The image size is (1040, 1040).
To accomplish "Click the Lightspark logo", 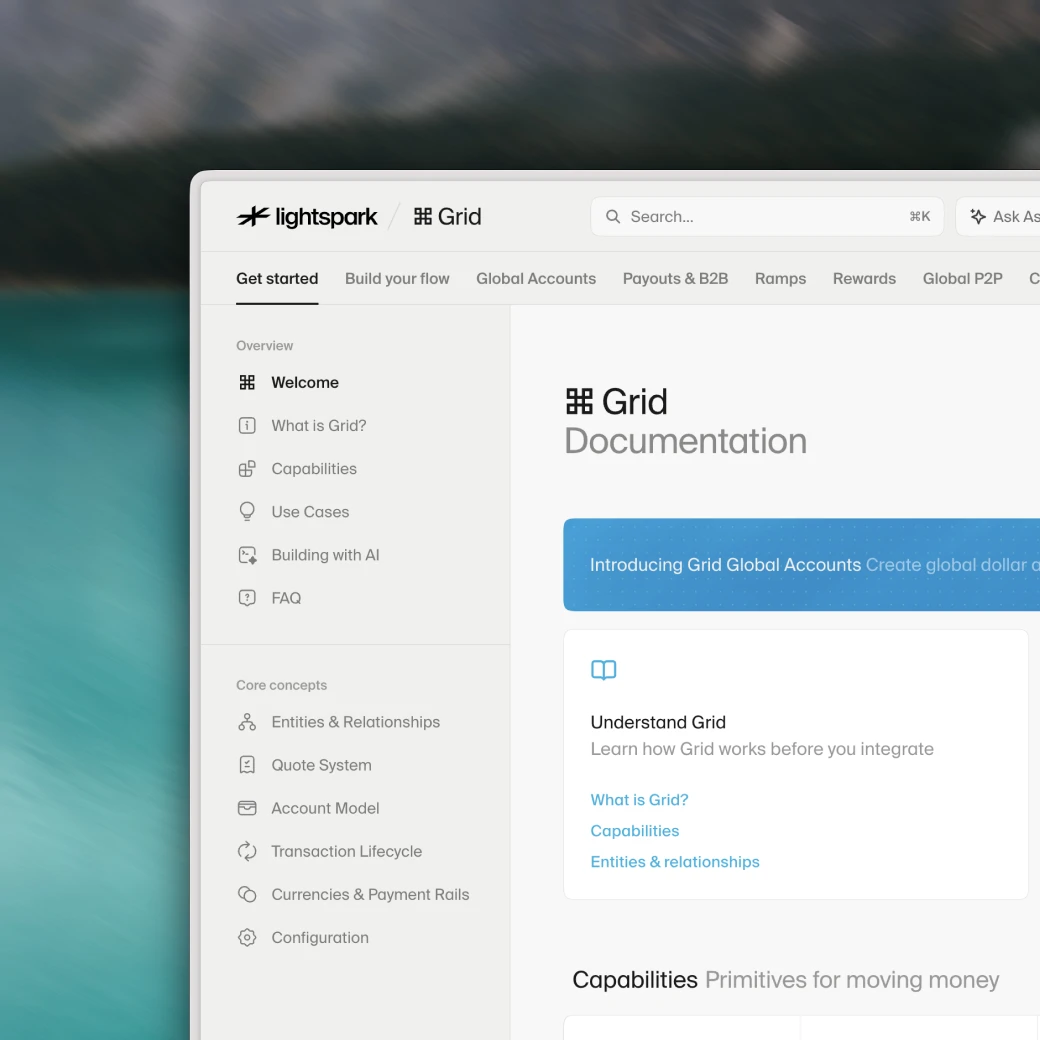I will click(x=306, y=216).
